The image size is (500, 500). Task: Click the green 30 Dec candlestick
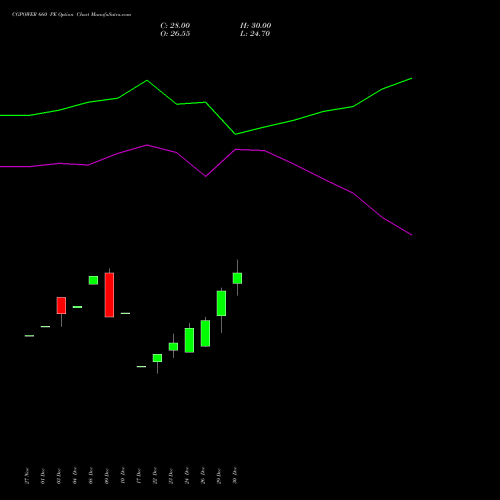click(237, 278)
